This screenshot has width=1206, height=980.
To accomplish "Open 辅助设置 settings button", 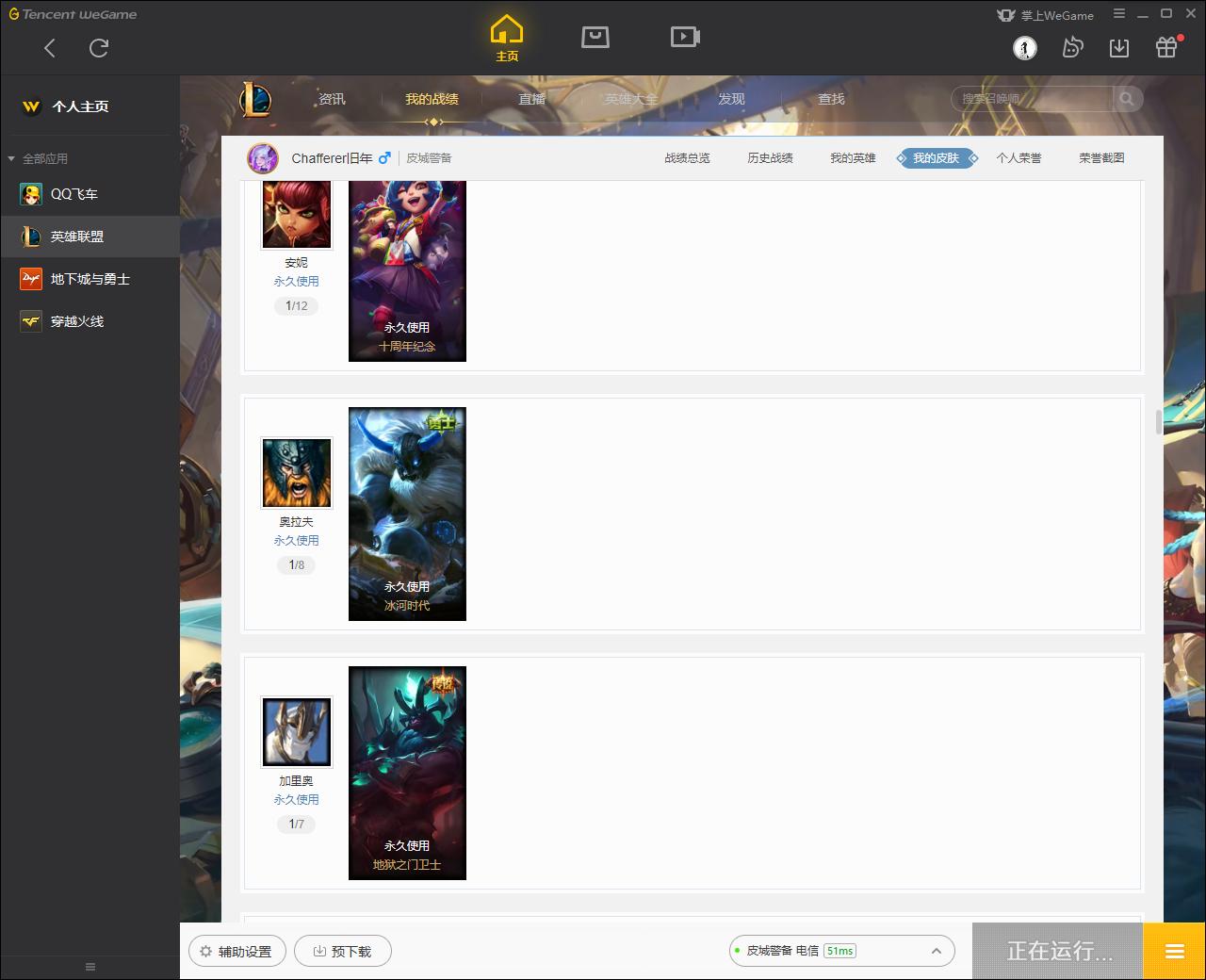I will coord(237,952).
